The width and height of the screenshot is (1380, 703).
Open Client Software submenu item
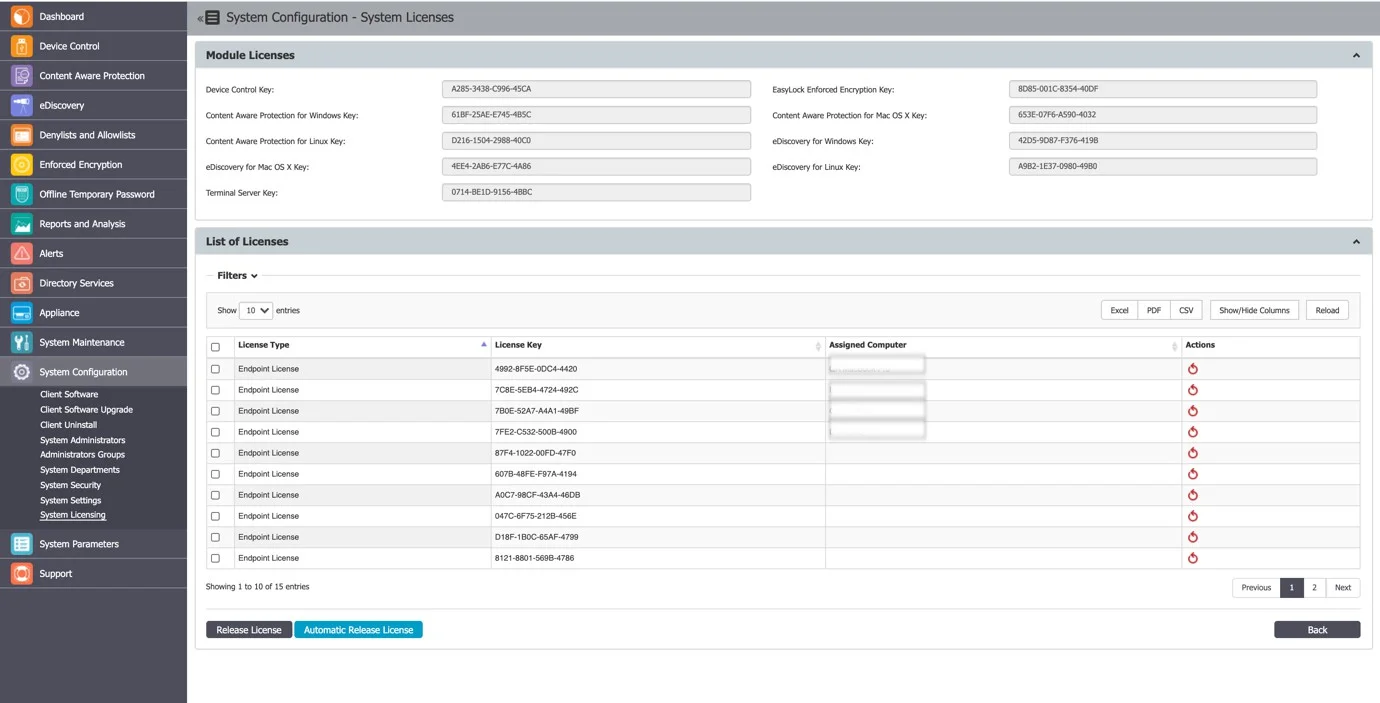[69, 394]
